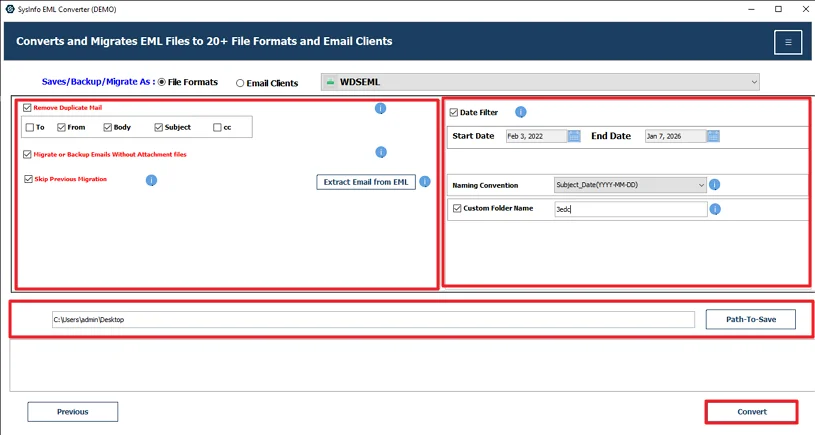815x435 pixels.
Task: Click Extract Email from EML button
Action: (366, 182)
